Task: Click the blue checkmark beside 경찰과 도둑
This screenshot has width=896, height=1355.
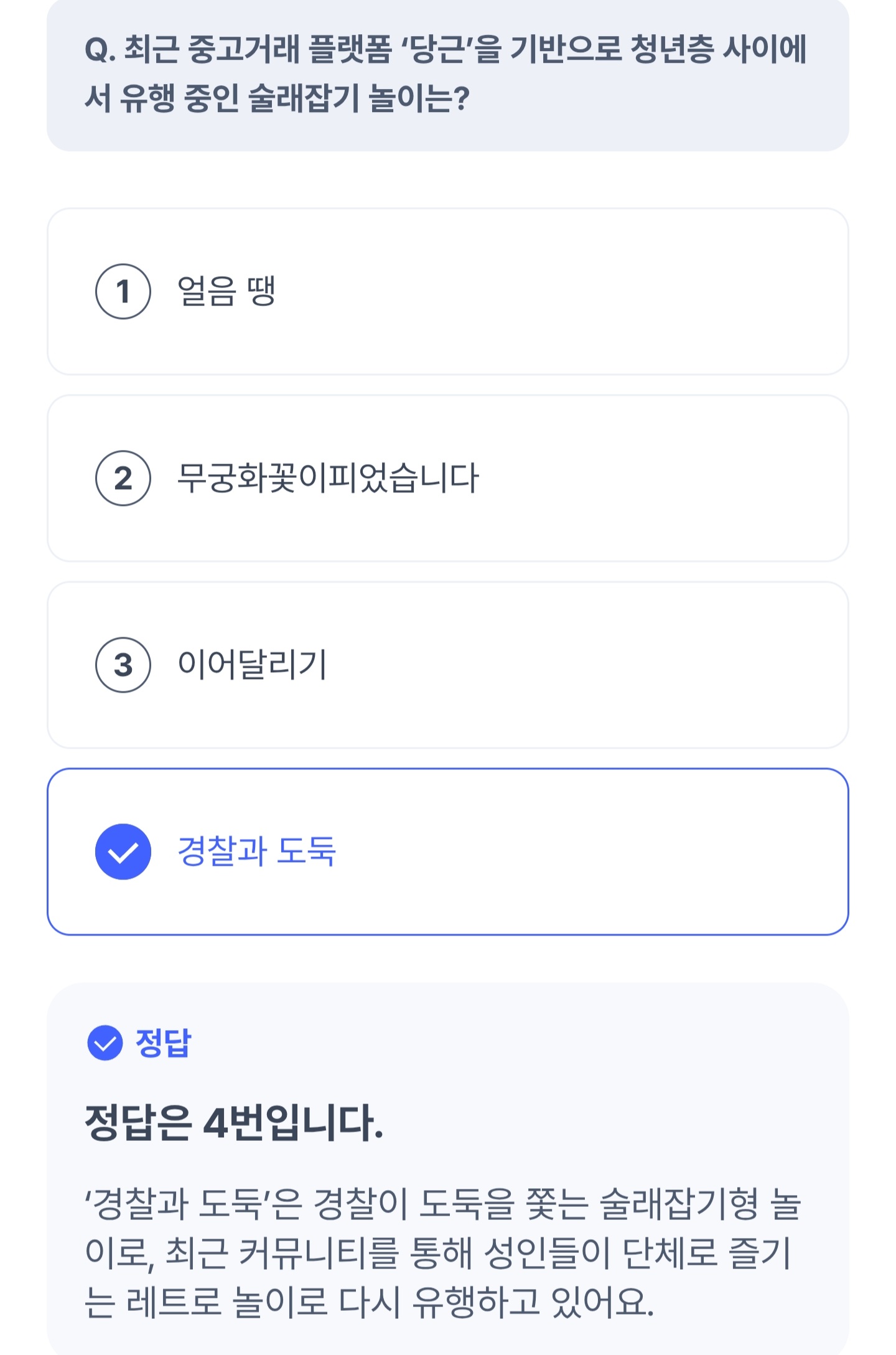Action: tap(123, 851)
